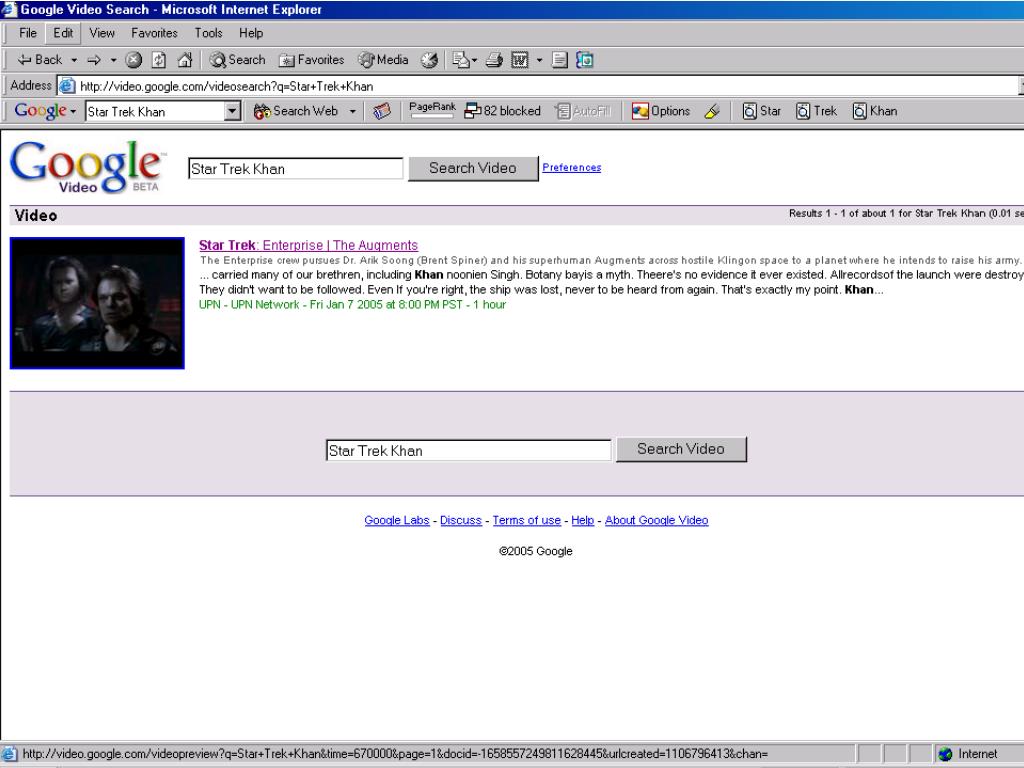Click the bottom video search input field

(x=468, y=450)
